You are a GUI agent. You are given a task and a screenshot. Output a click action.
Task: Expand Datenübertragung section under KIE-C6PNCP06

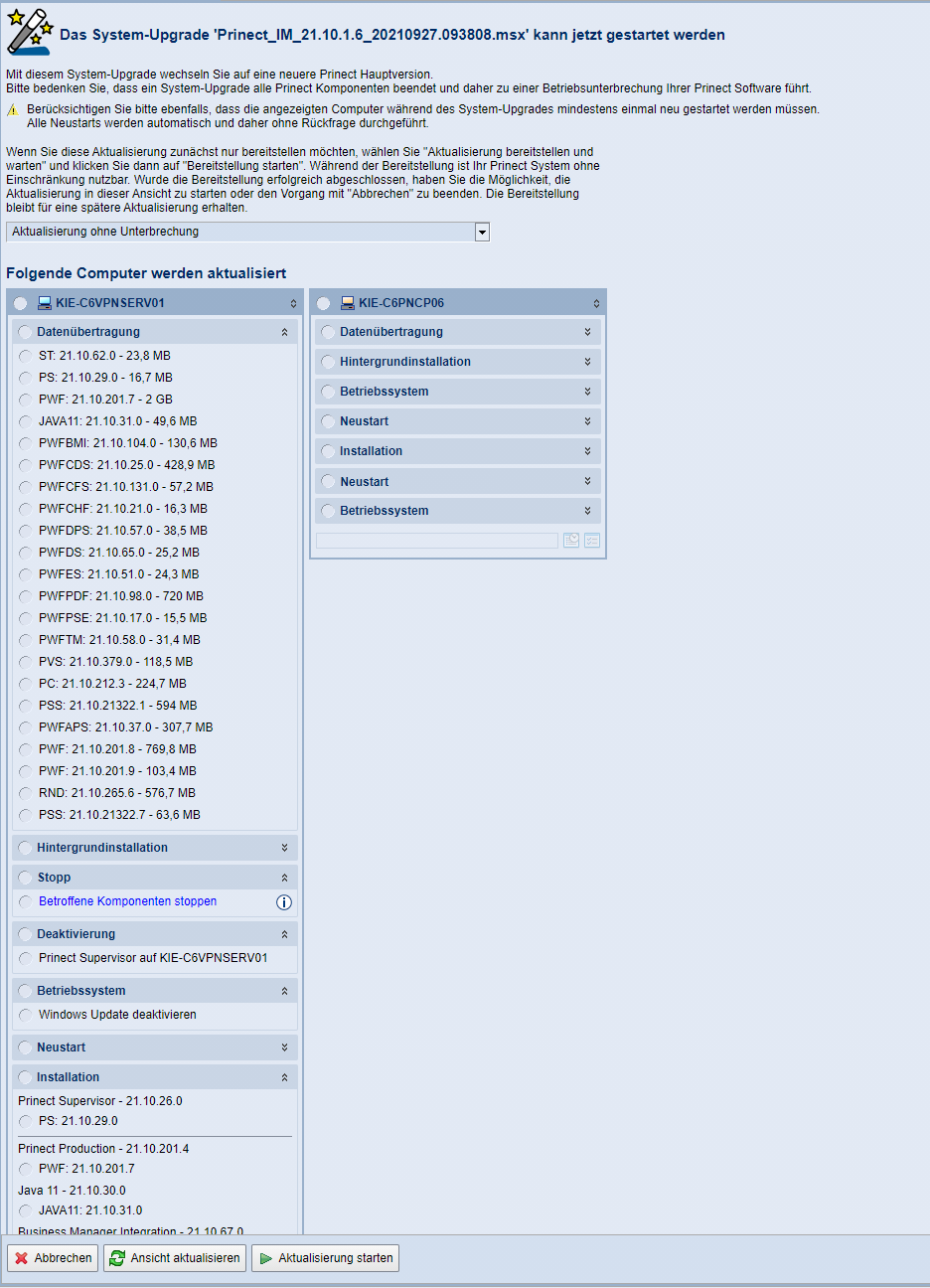(587, 332)
